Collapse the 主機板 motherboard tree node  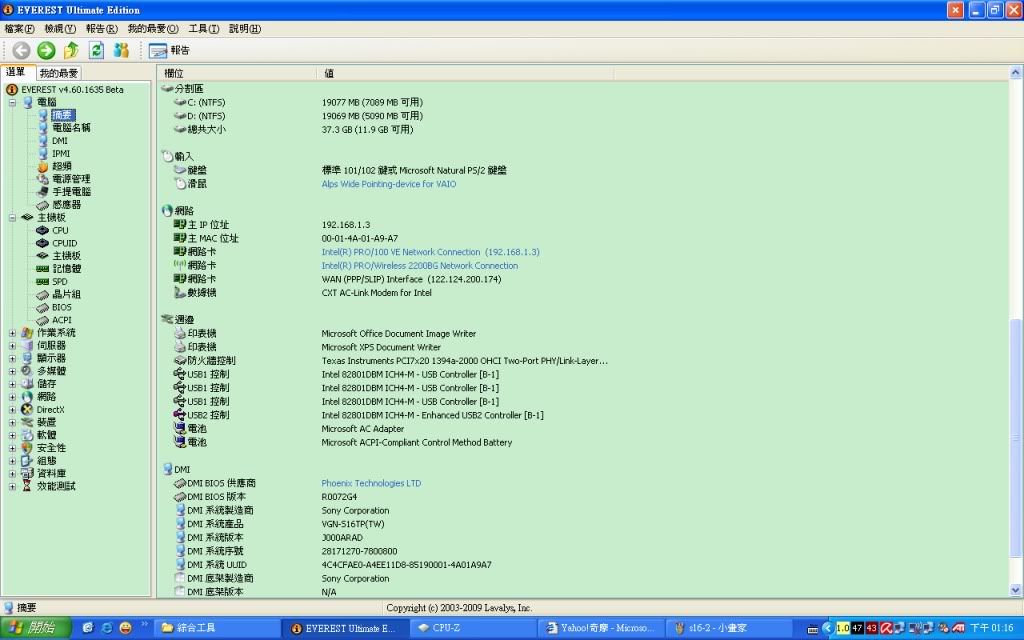point(12,217)
